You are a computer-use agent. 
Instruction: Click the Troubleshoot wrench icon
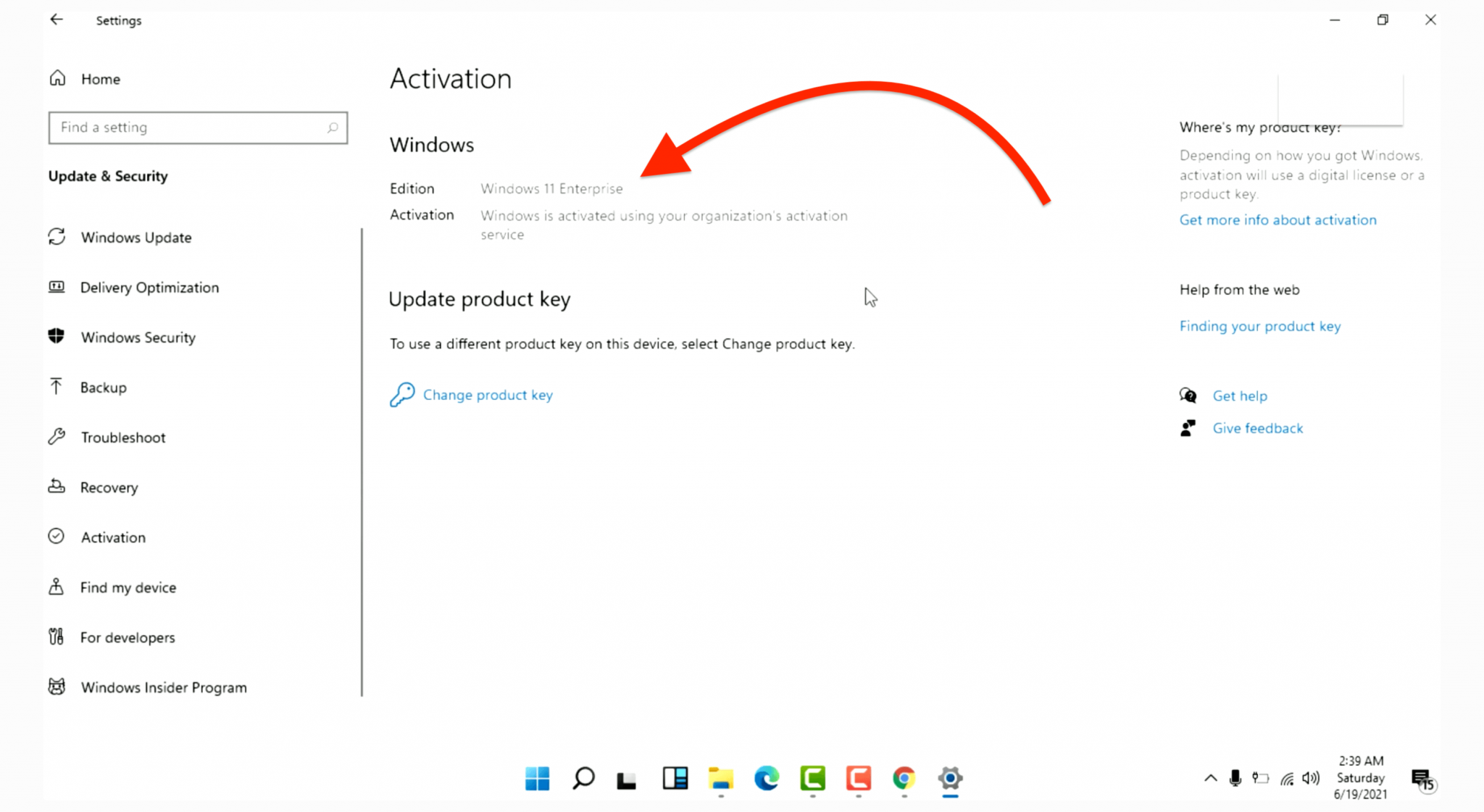(x=57, y=436)
